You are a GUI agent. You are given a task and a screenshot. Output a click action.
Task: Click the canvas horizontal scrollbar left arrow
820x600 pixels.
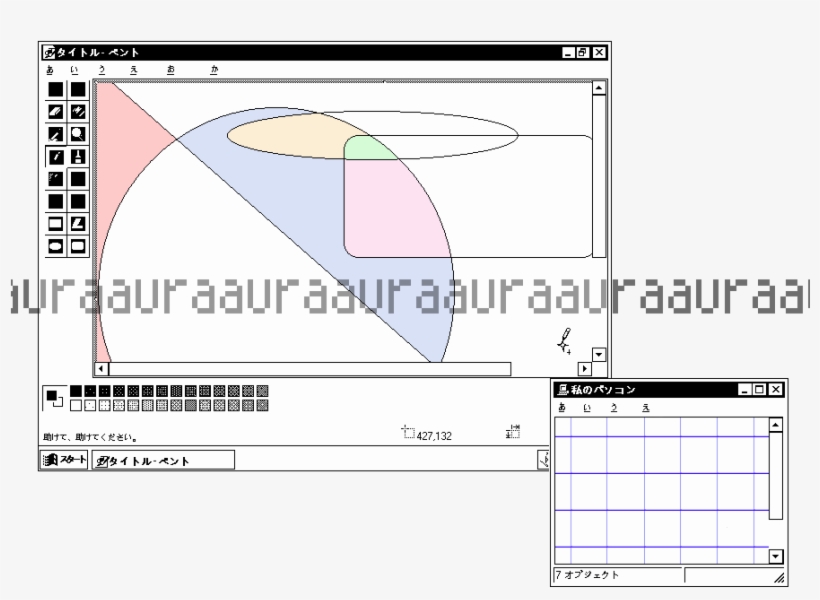pos(101,369)
